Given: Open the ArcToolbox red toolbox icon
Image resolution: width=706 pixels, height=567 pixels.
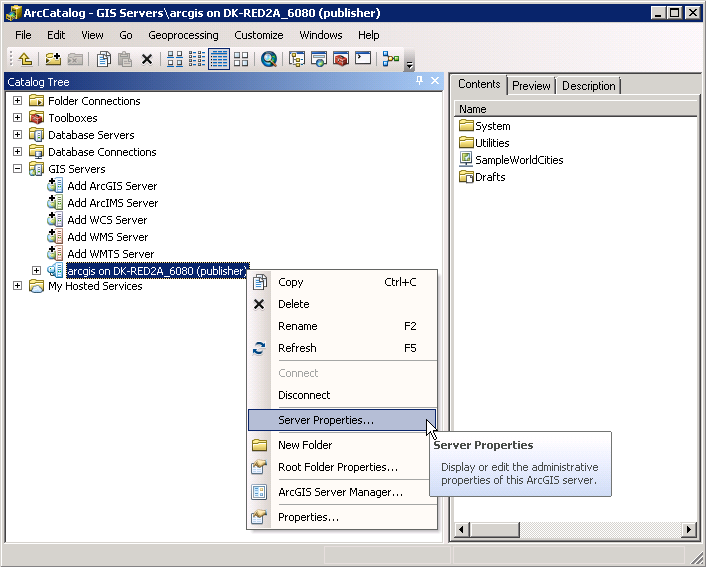Looking at the screenshot, I should coord(341,59).
